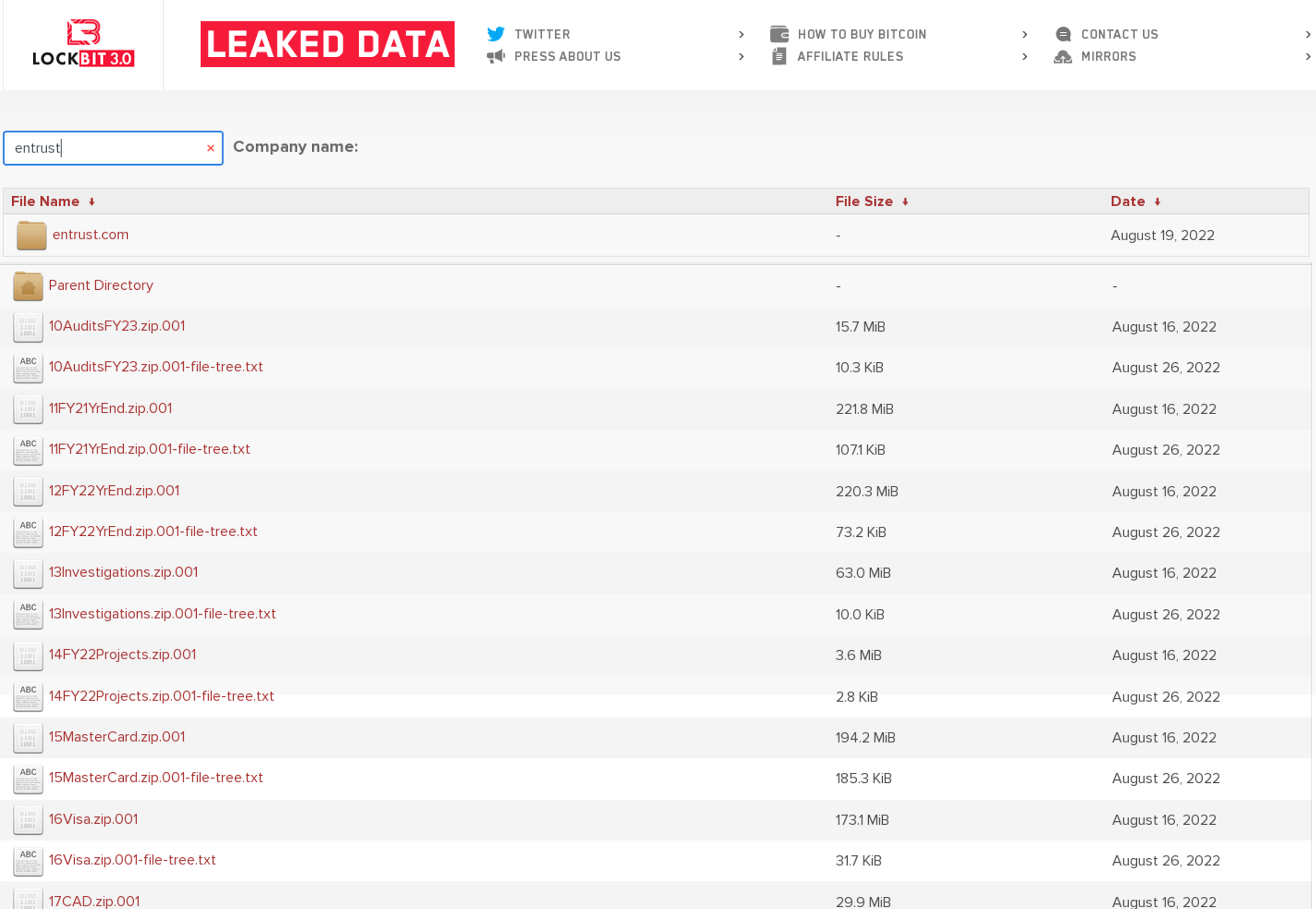Sort by File Size column
Screen dimensions: 1316x909
(872, 201)
